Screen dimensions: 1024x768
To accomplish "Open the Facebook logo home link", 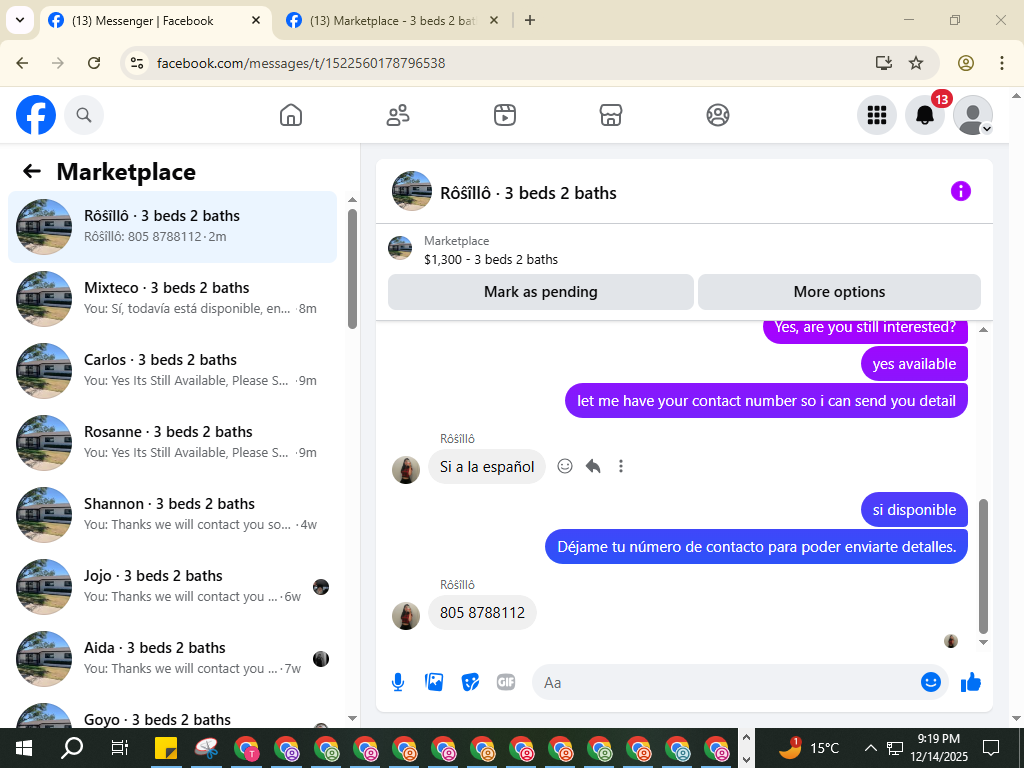I will 36,115.
